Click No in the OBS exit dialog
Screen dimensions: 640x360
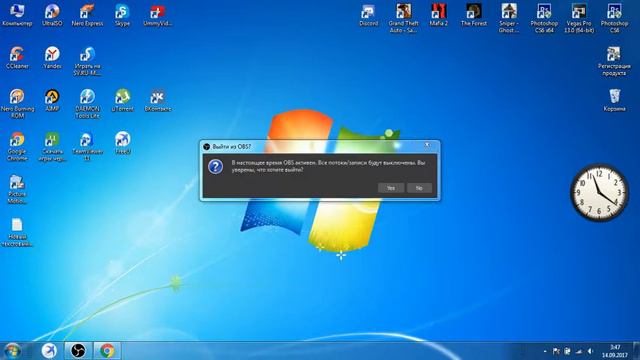tap(419, 188)
